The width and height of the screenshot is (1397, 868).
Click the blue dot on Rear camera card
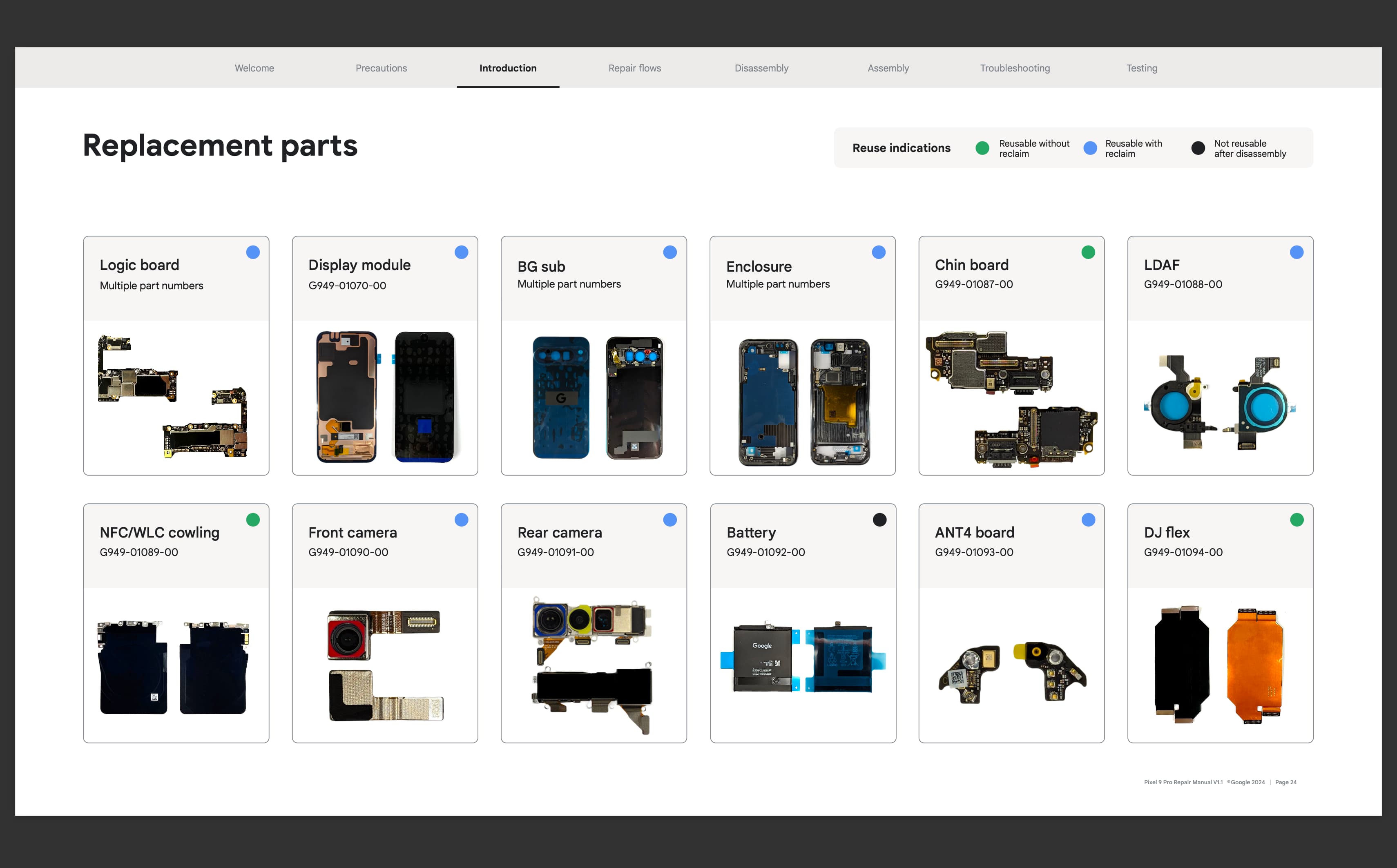point(670,520)
